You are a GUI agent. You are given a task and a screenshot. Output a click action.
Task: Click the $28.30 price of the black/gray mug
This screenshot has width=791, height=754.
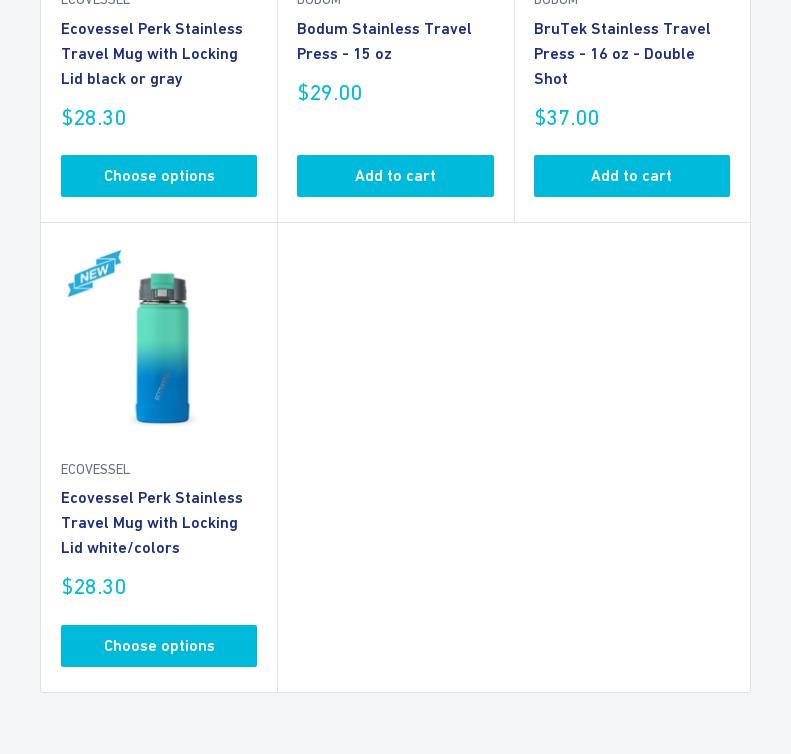pos(94,118)
